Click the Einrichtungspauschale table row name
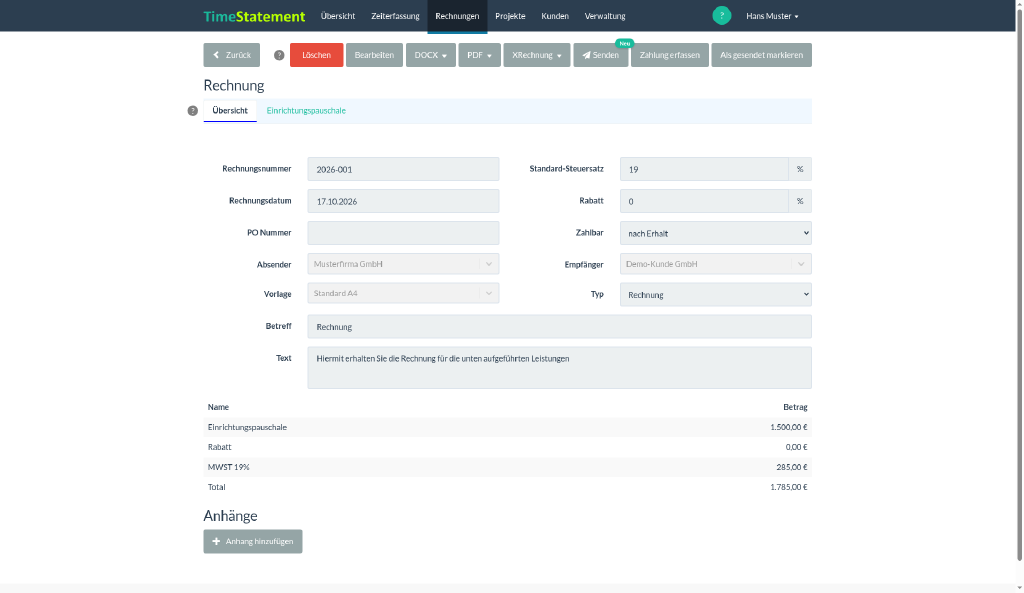The width and height of the screenshot is (1024, 593). [248, 427]
